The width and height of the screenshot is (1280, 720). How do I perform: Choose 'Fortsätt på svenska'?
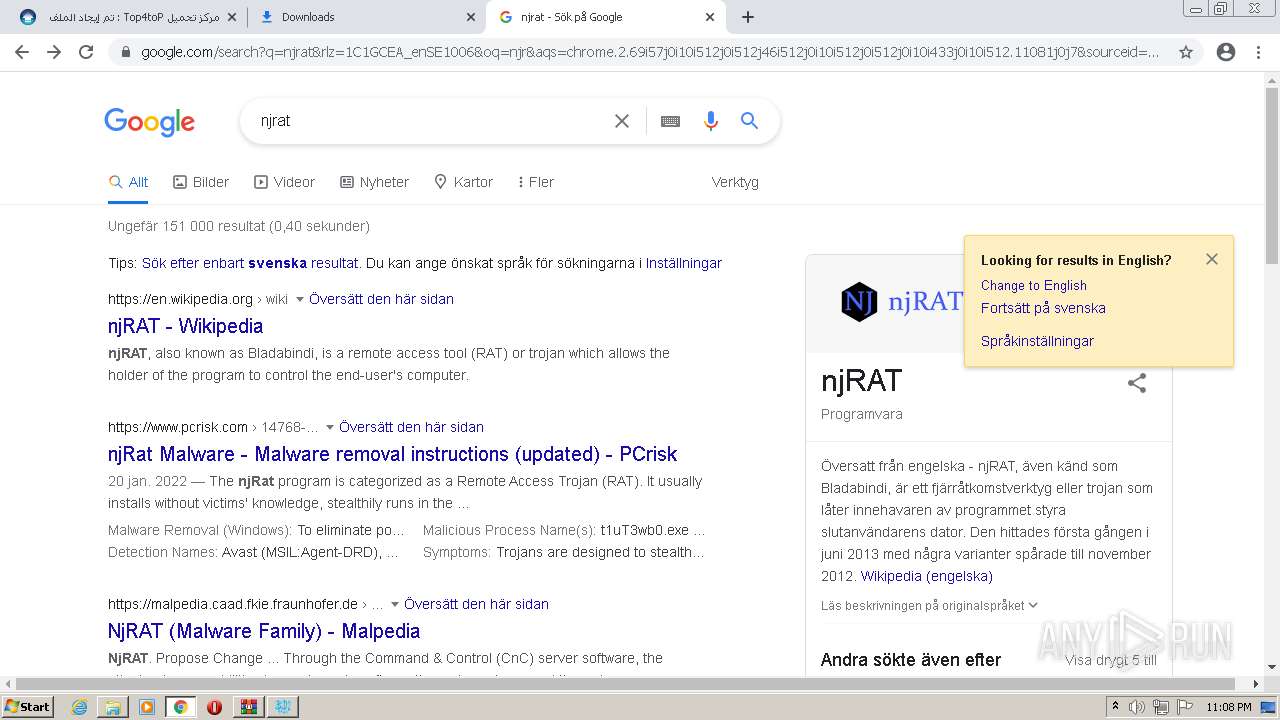point(1043,308)
